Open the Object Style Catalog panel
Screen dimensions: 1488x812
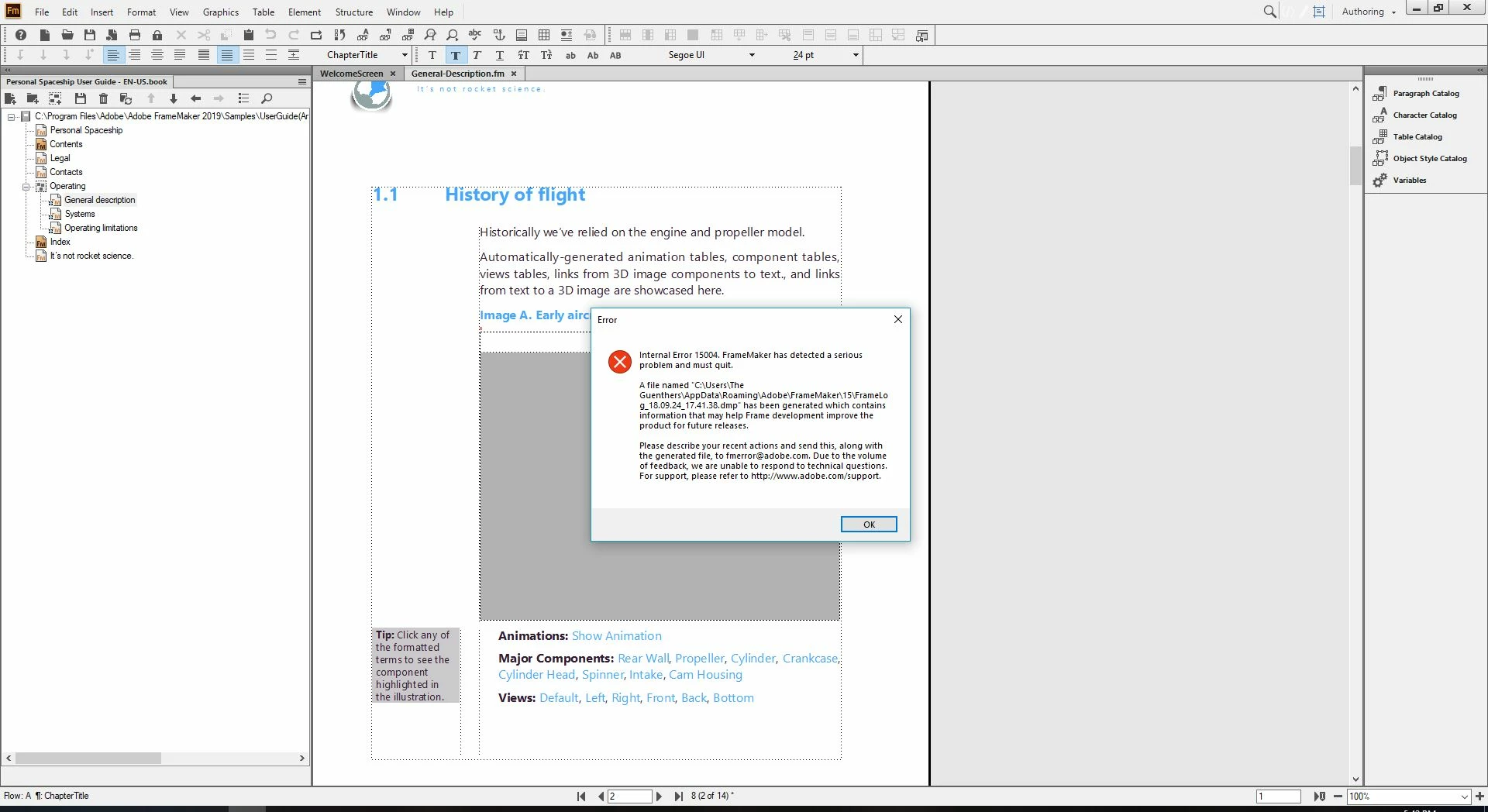pos(1420,159)
